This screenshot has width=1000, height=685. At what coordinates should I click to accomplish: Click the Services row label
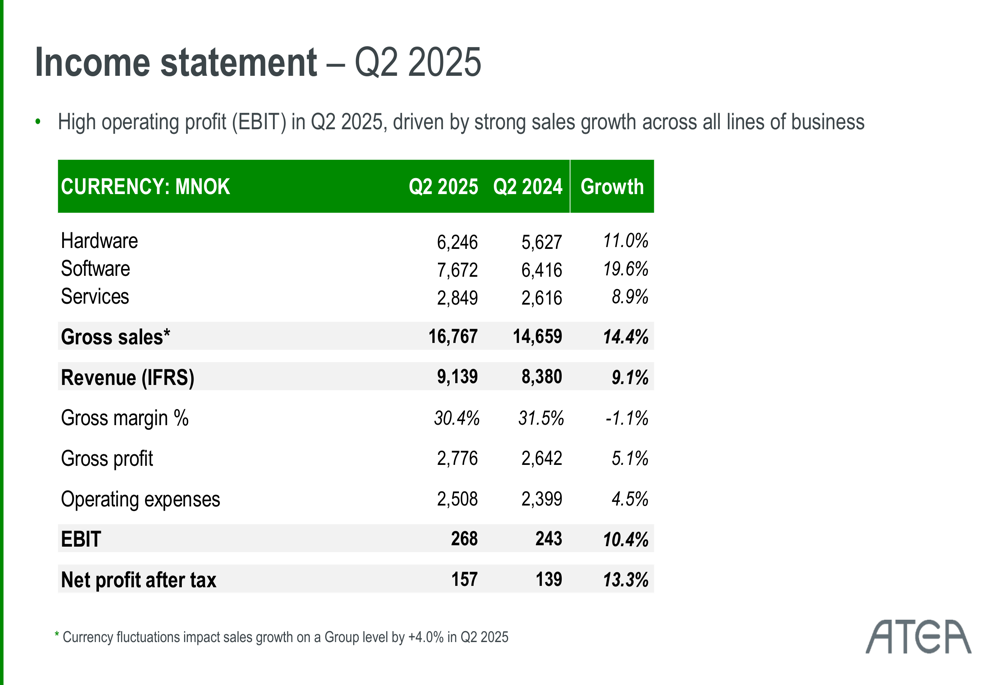(95, 297)
